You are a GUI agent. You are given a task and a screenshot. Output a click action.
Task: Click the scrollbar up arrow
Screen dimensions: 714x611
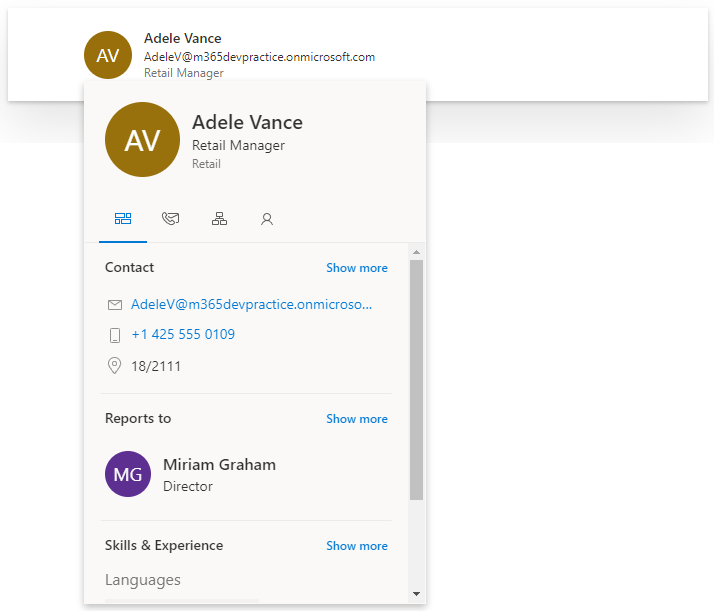[x=416, y=252]
